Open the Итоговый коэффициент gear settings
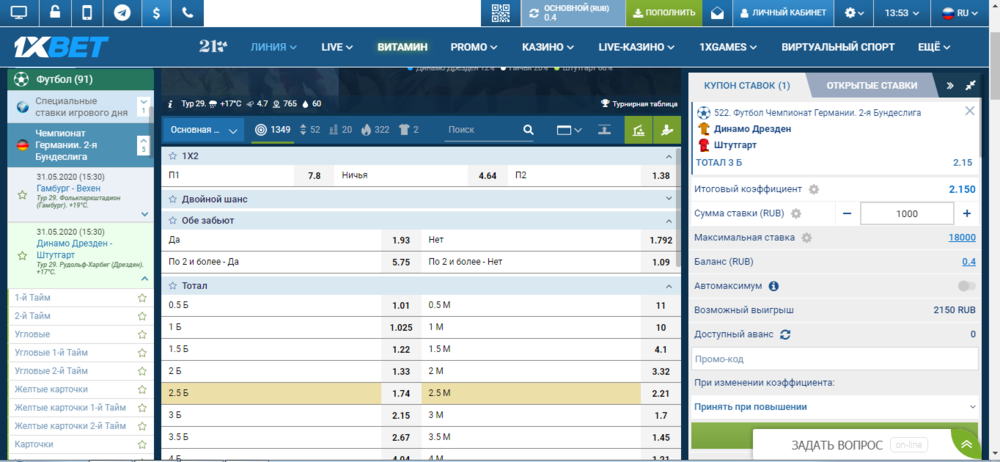Screen dimensions: 1000x462 813,190
